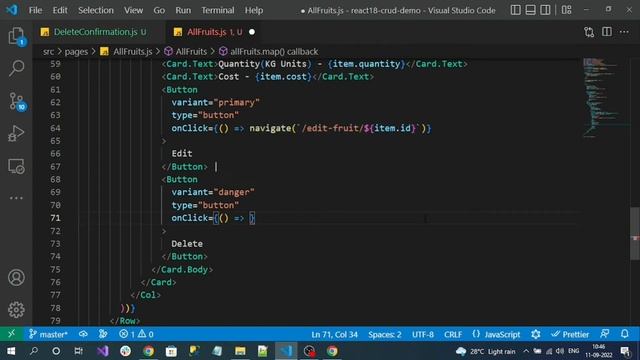Open Task View in the taskbar
Viewport: 640px width, 360px height.
click(x=78, y=351)
